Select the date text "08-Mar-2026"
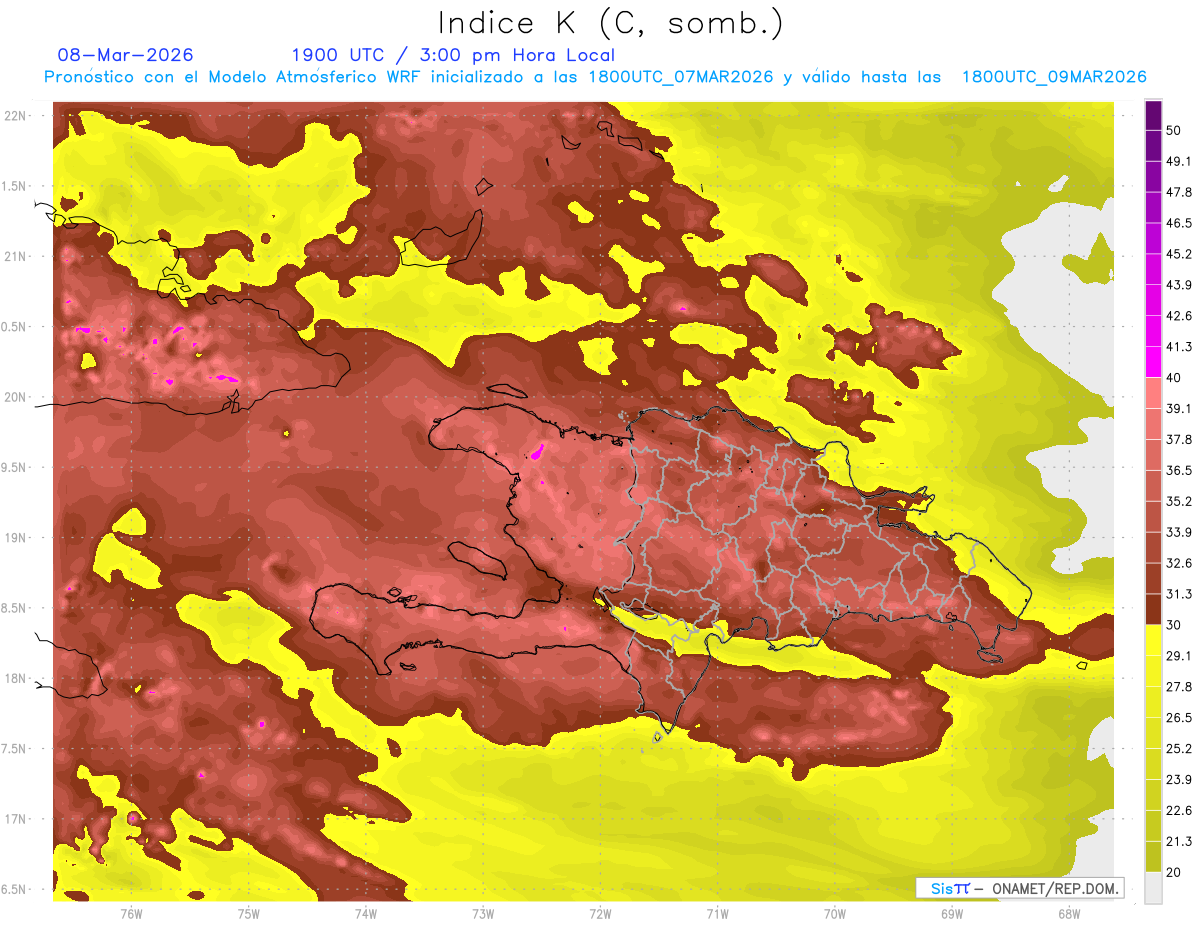Screen dimensions: 1200x927 (126, 55)
